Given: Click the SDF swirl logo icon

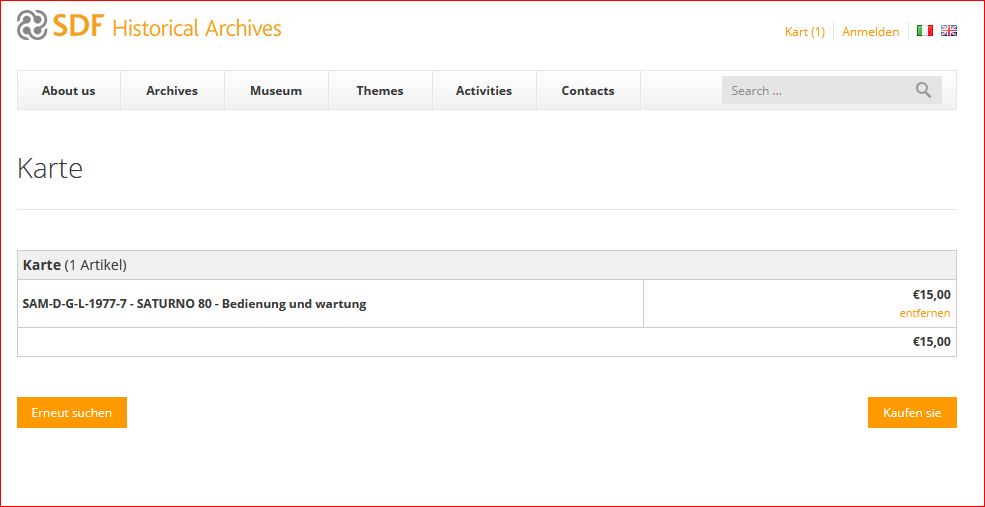Looking at the screenshot, I should (32, 26).
